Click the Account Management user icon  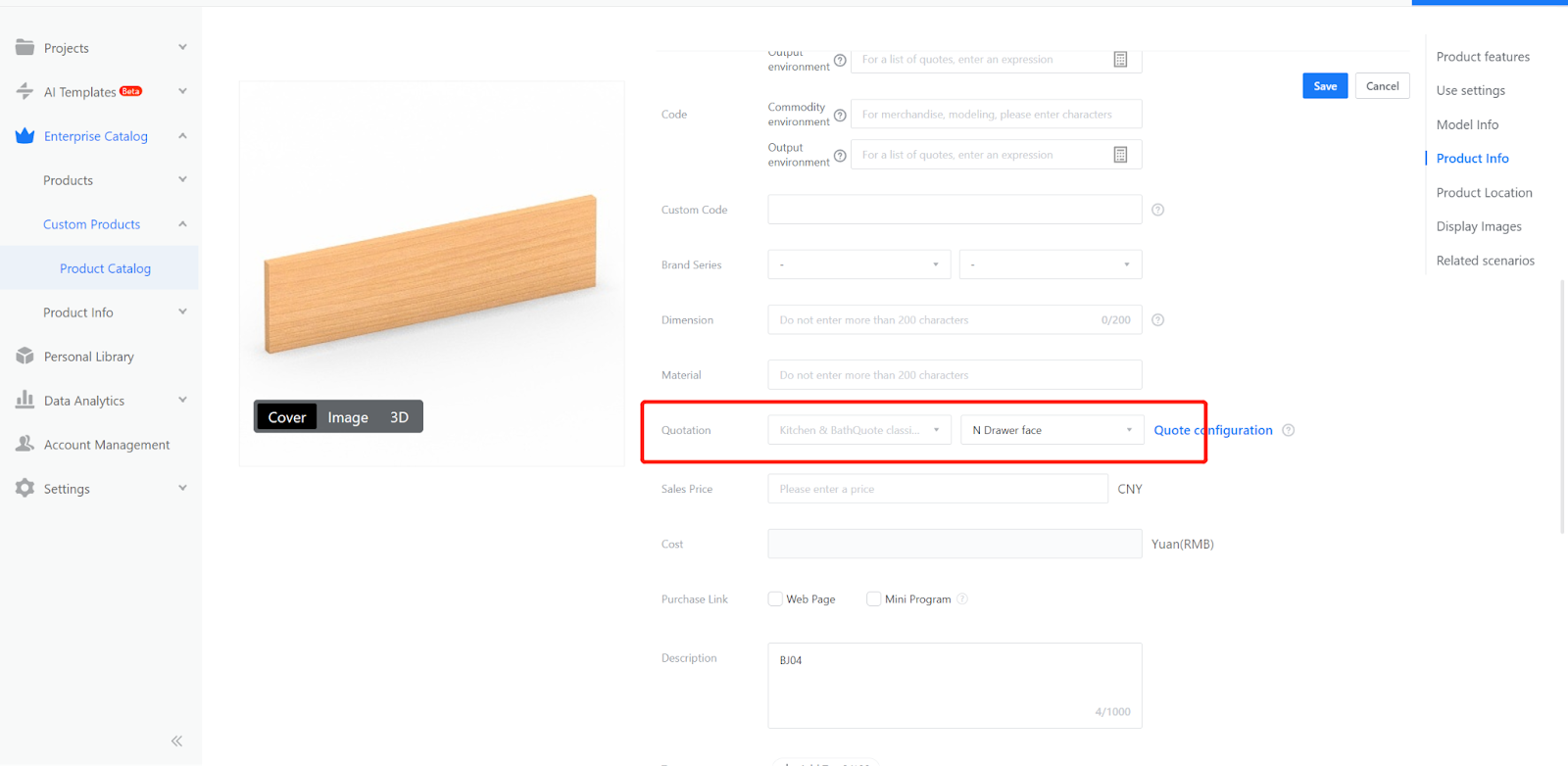[x=24, y=444]
